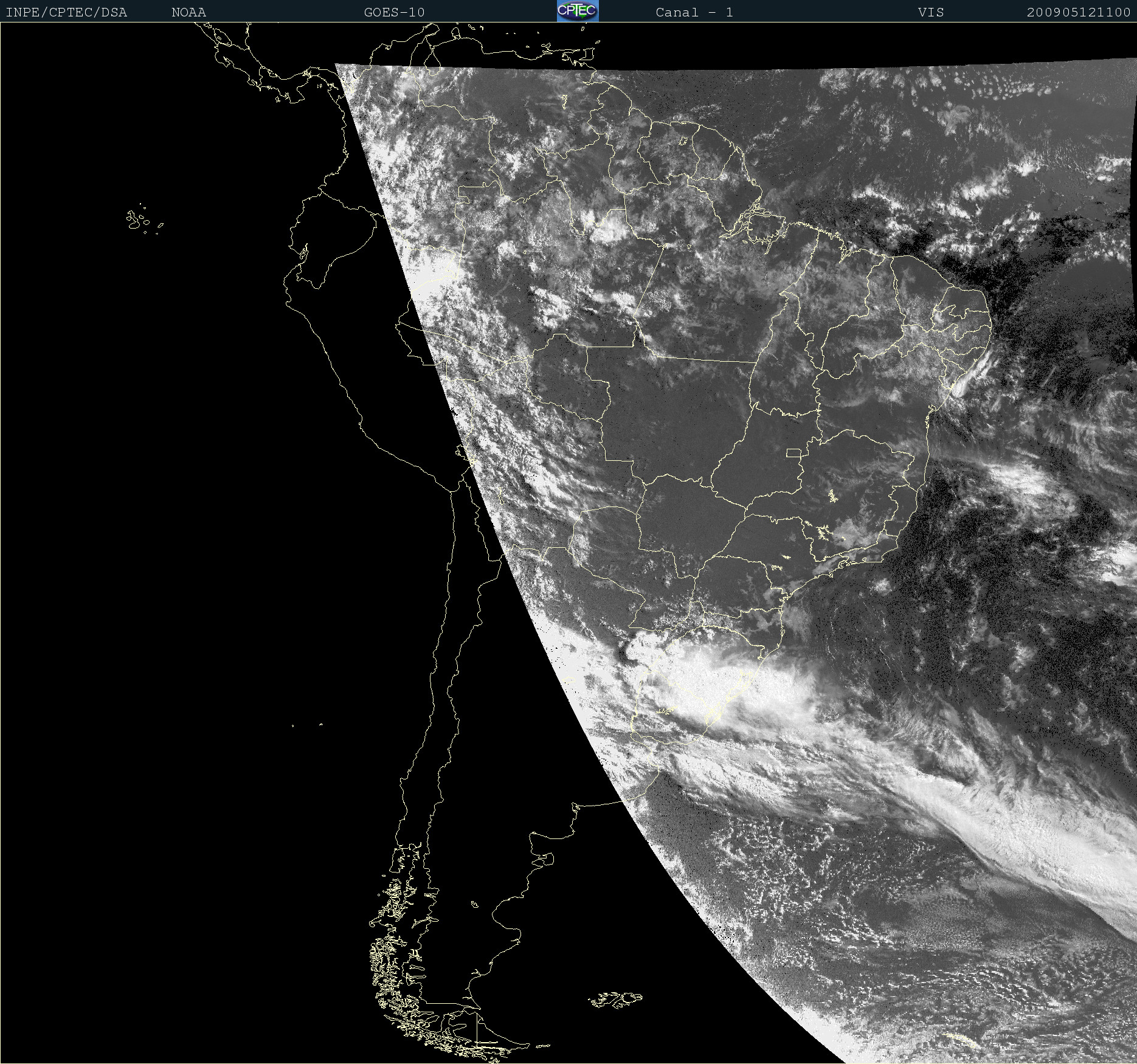Select the INPE/CPTEC/DSA header text

tap(66, 12)
